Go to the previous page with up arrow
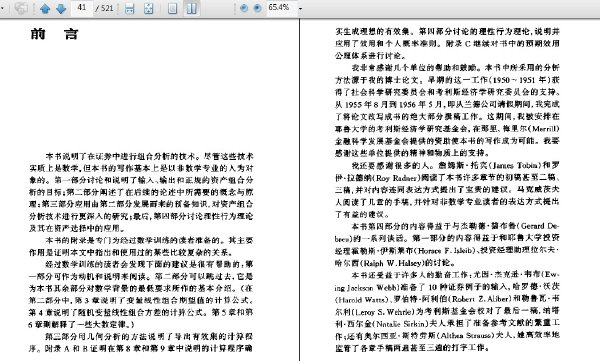 point(45,8)
